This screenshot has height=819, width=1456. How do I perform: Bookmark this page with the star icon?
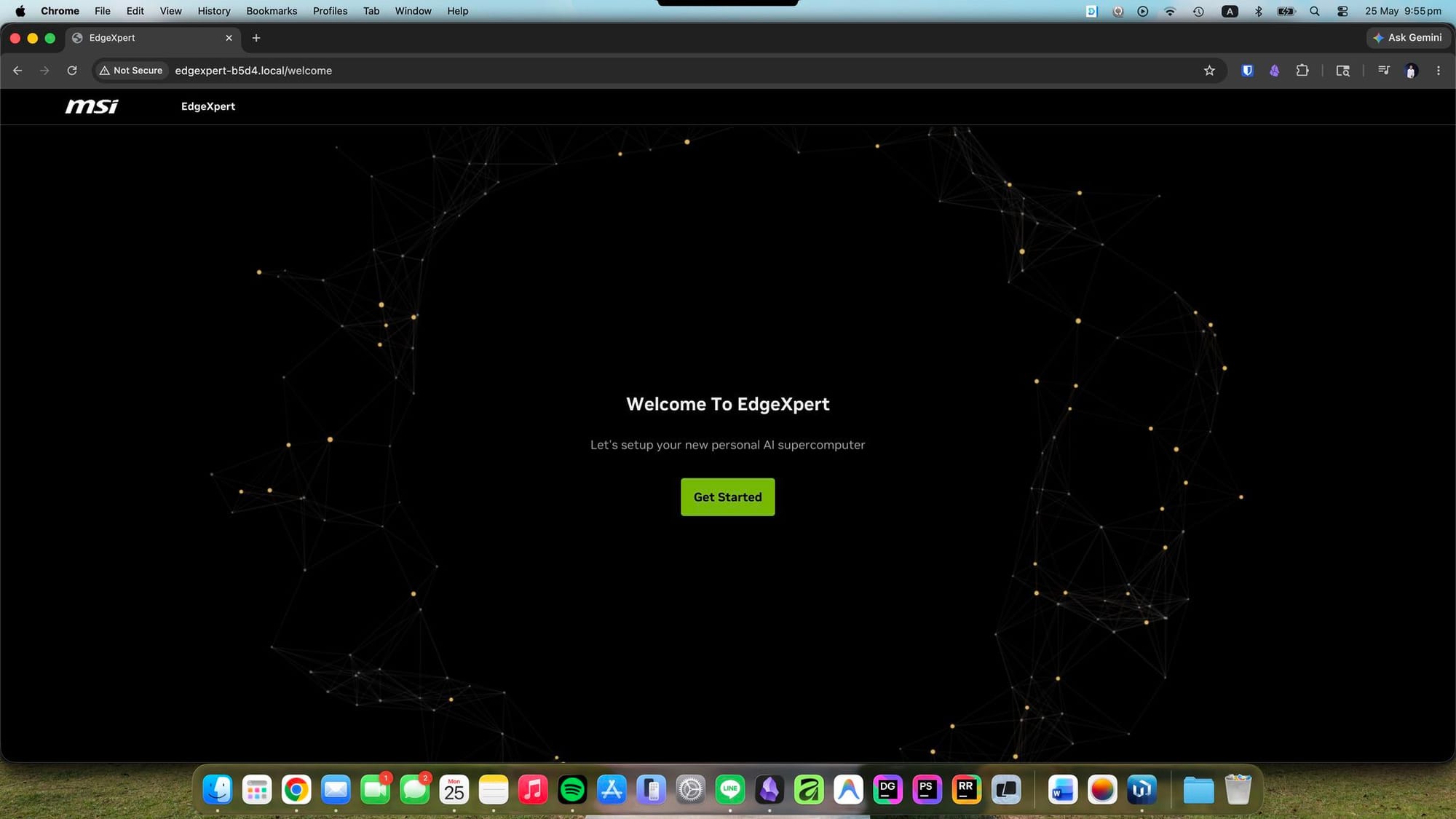point(1209,71)
